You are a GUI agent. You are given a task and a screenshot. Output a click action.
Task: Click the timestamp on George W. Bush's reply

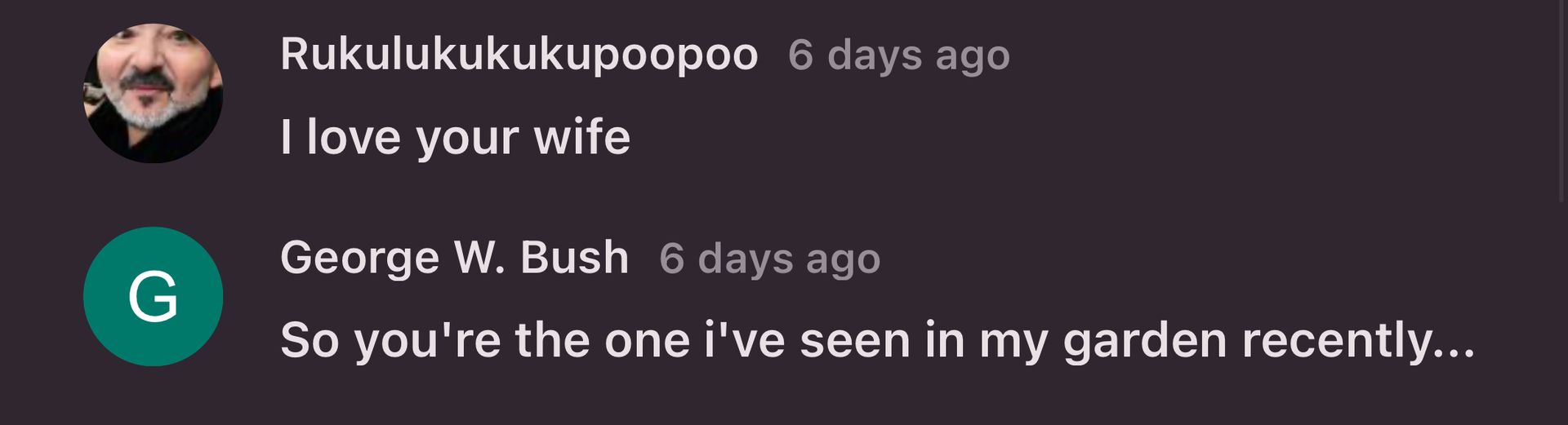(770, 259)
